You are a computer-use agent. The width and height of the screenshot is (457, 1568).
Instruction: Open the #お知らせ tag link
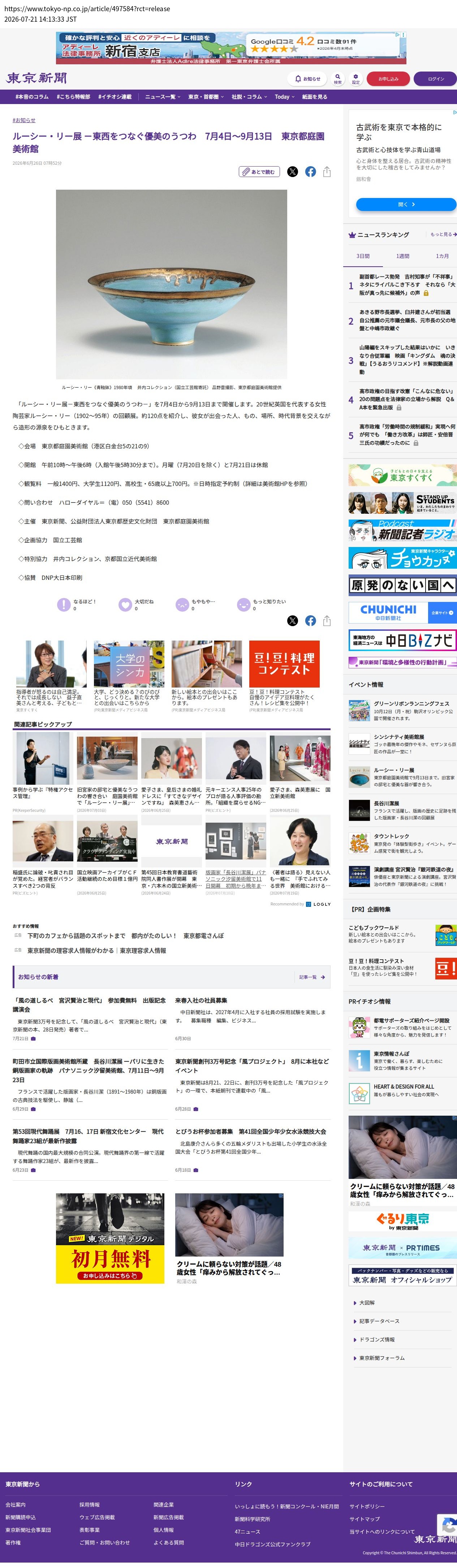tap(24, 120)
